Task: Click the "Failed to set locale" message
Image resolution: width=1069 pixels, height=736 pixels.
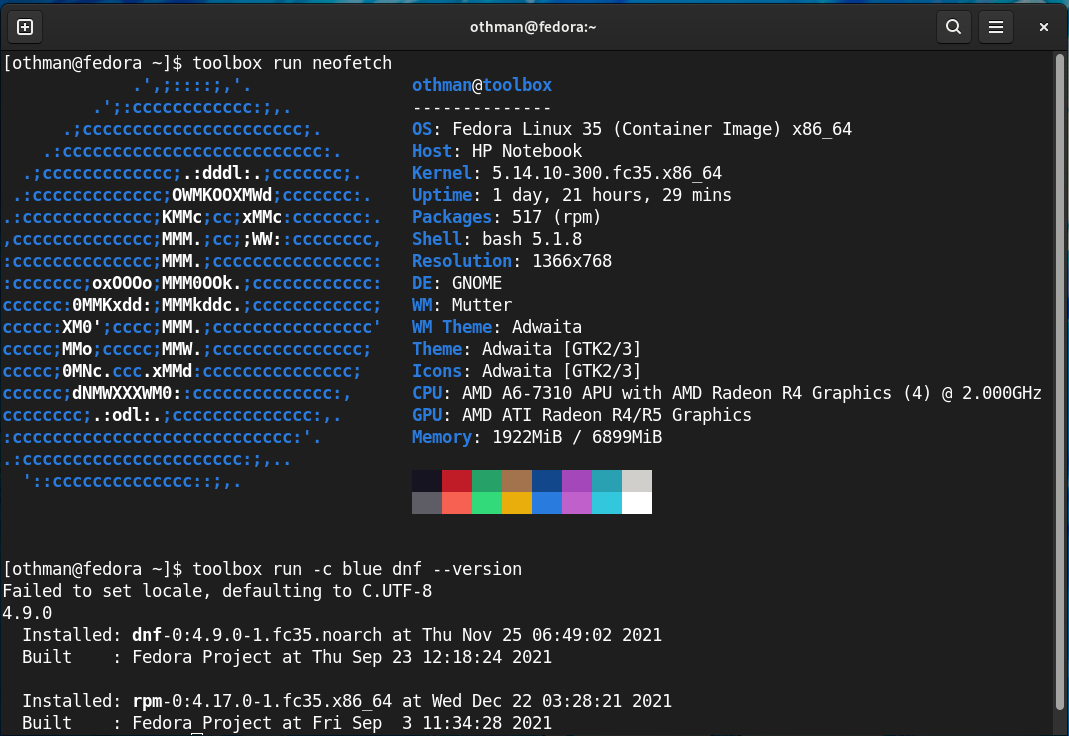Action: point(217,591)
